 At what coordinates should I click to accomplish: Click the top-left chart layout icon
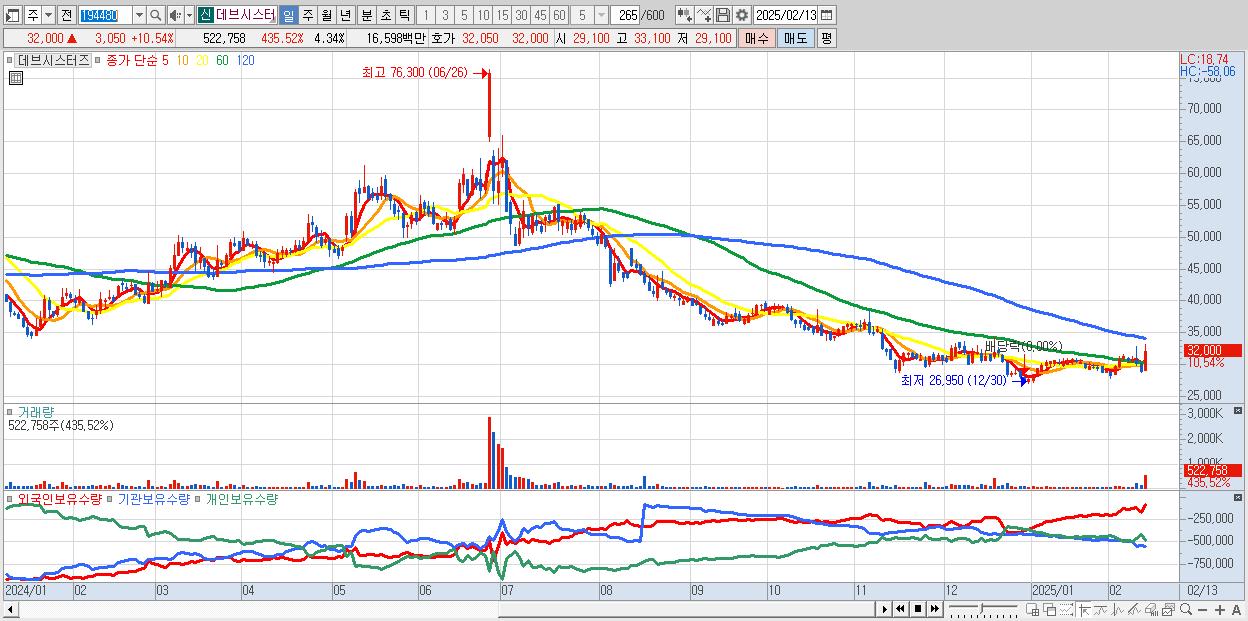pyautogui.click(x=12, y=15)
